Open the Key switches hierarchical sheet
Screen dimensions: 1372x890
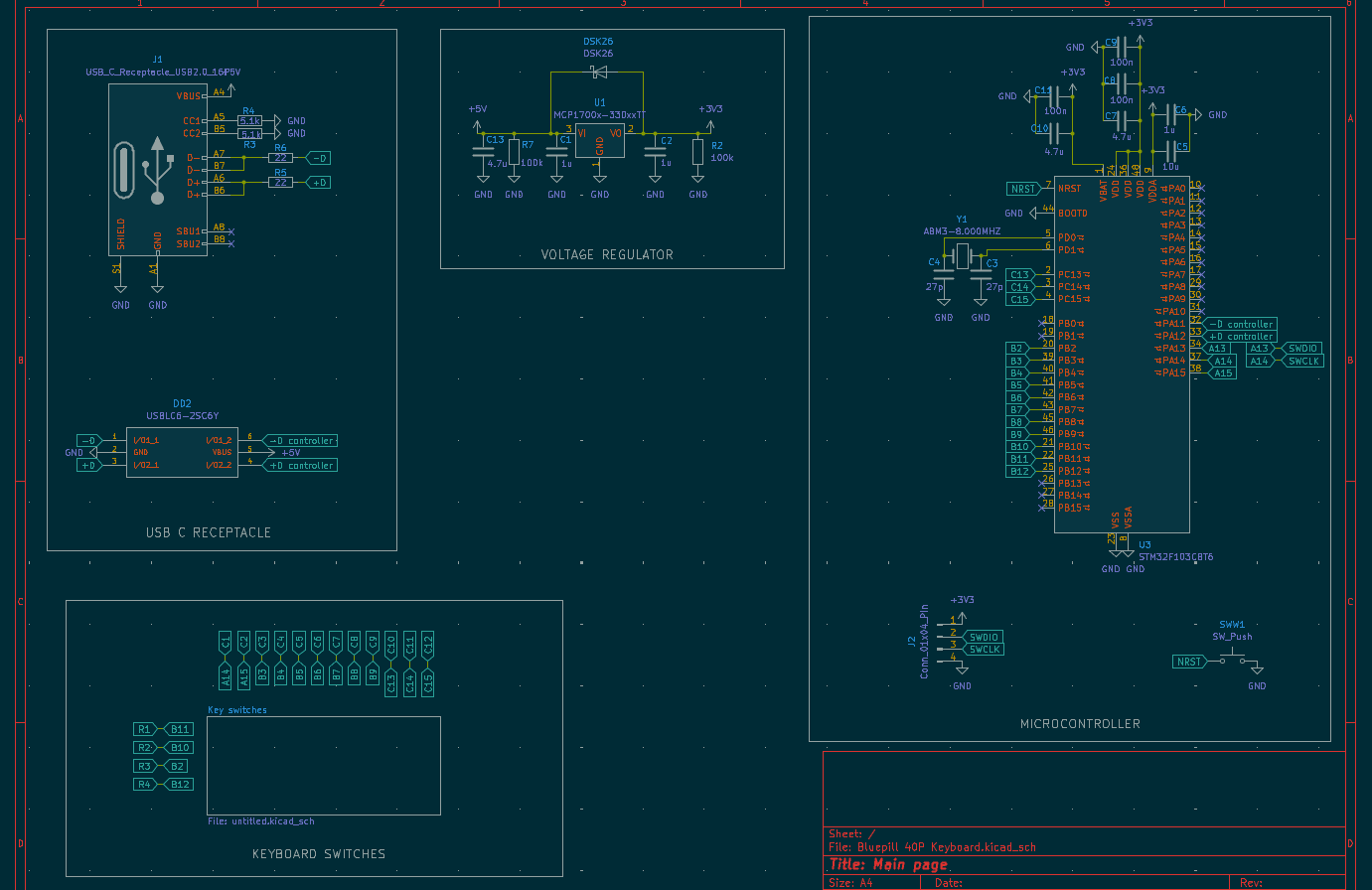(323, 765)
